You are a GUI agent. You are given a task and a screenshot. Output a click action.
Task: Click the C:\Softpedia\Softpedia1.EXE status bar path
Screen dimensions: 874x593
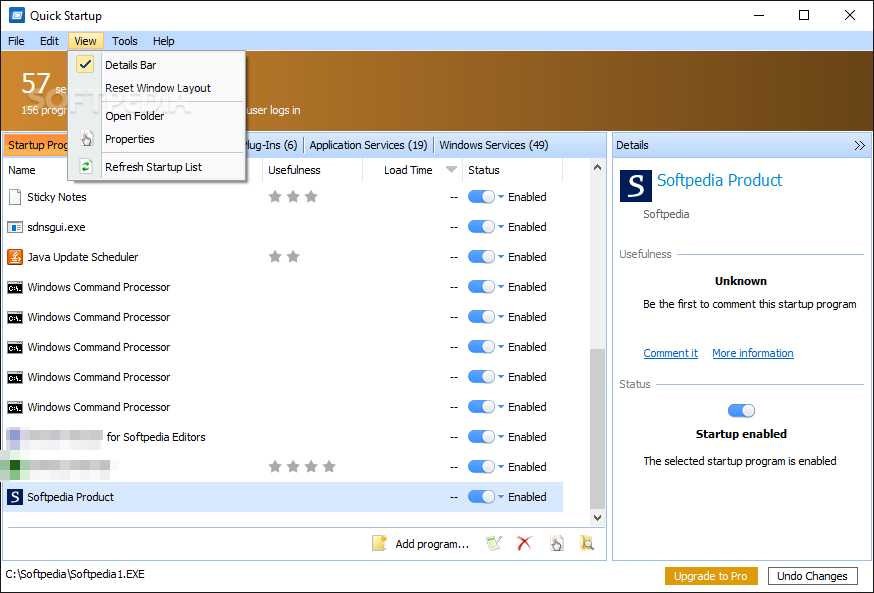[75, 574]
